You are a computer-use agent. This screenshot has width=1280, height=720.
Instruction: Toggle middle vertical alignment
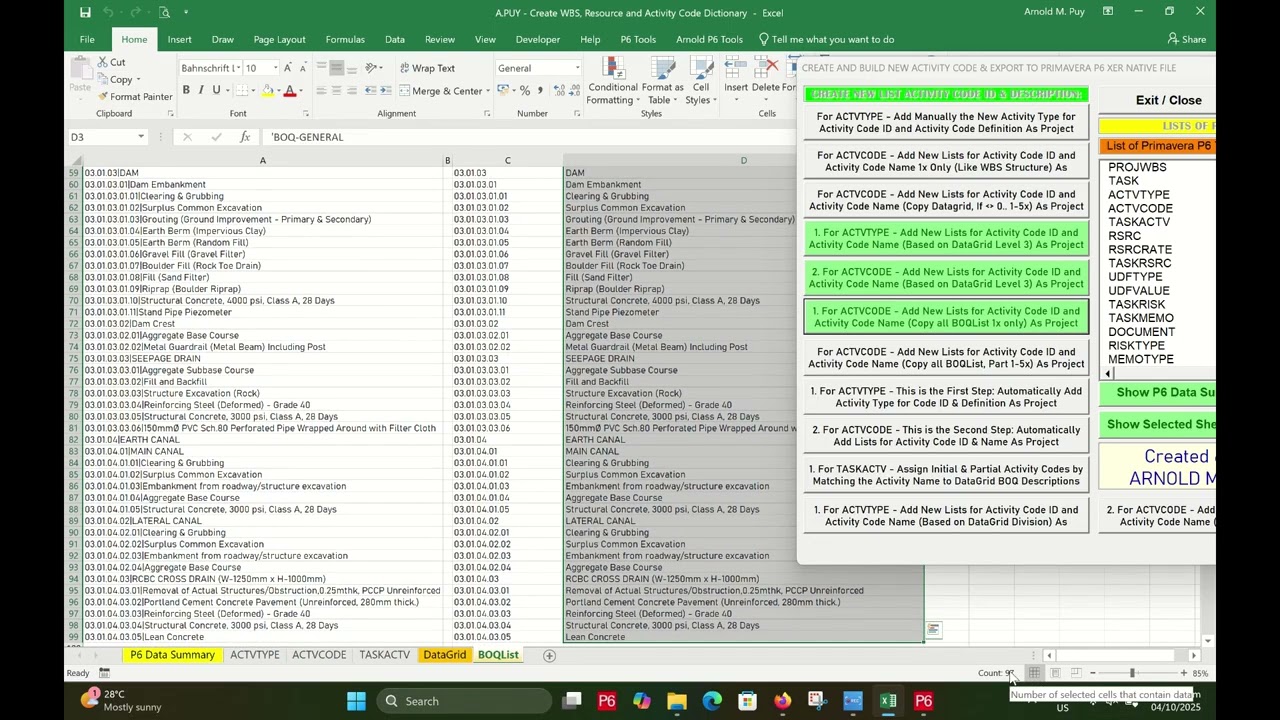(x=336, y=68)
